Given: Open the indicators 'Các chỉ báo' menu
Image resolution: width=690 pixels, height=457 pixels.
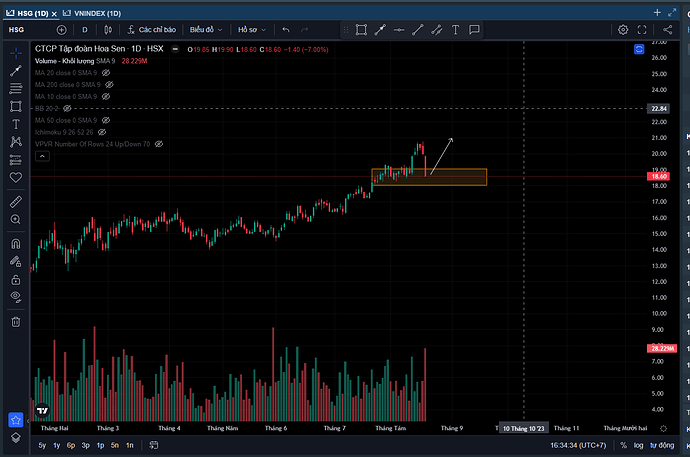Looking at the screenshot, I should pos(152,30).
